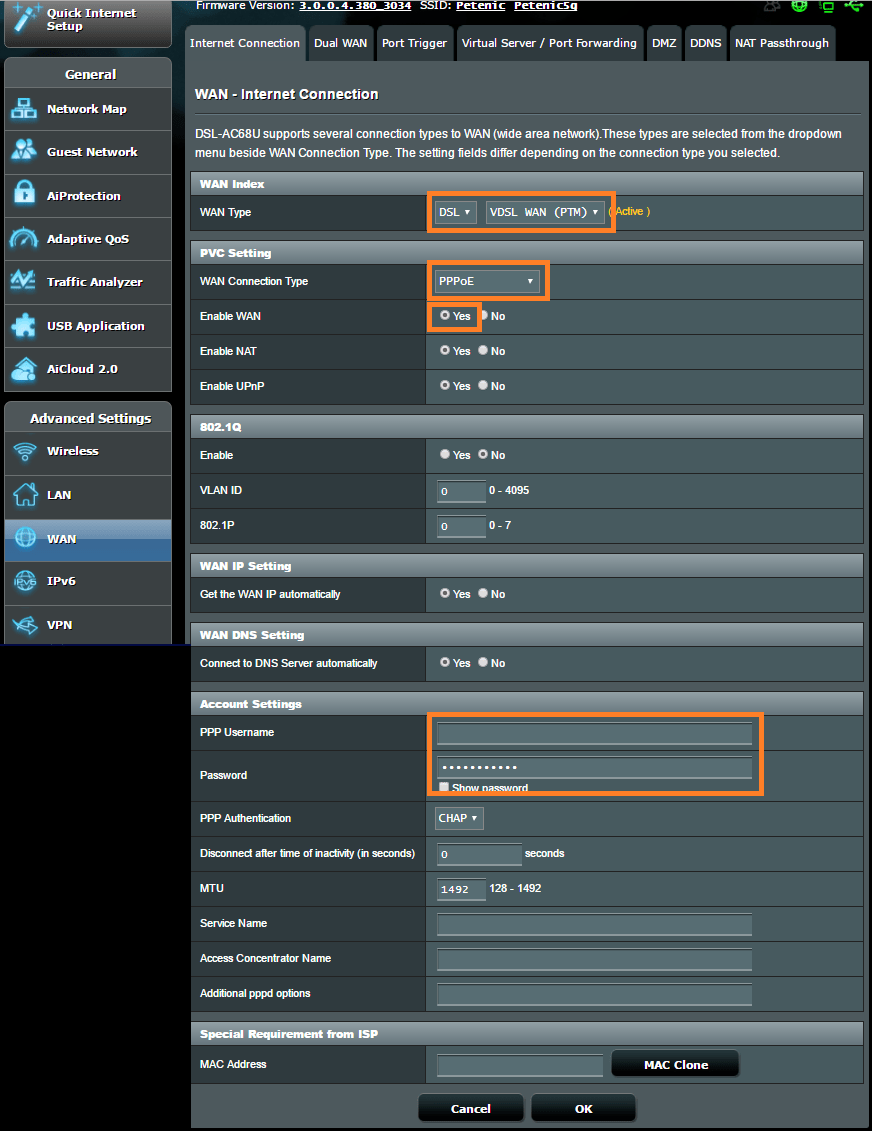The width and height of the screenshot is (872, 1131).
Task: Click the internet status globe icon
Action: coord(798,7)
